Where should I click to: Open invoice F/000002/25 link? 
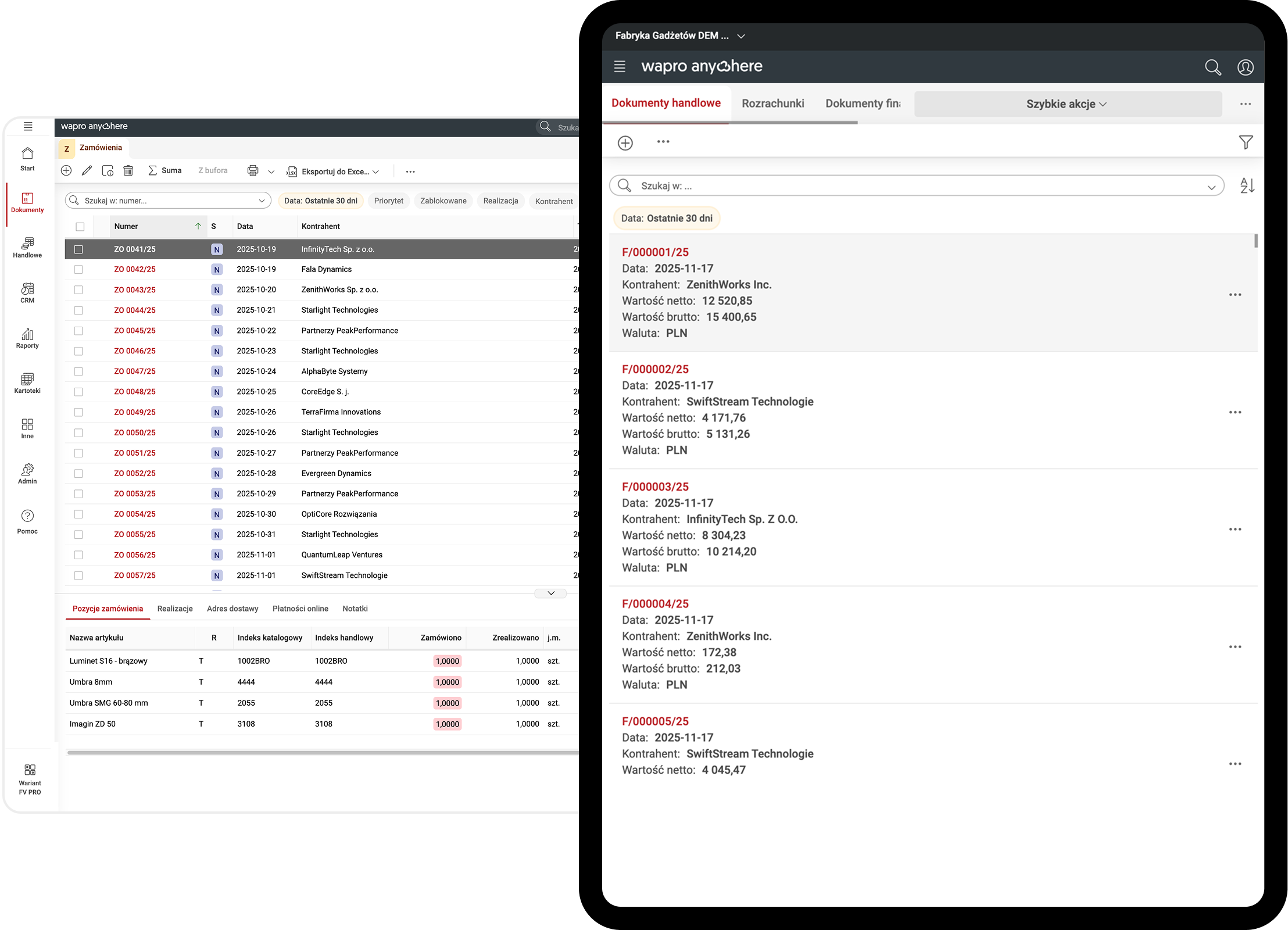click(x=655, y=369)
